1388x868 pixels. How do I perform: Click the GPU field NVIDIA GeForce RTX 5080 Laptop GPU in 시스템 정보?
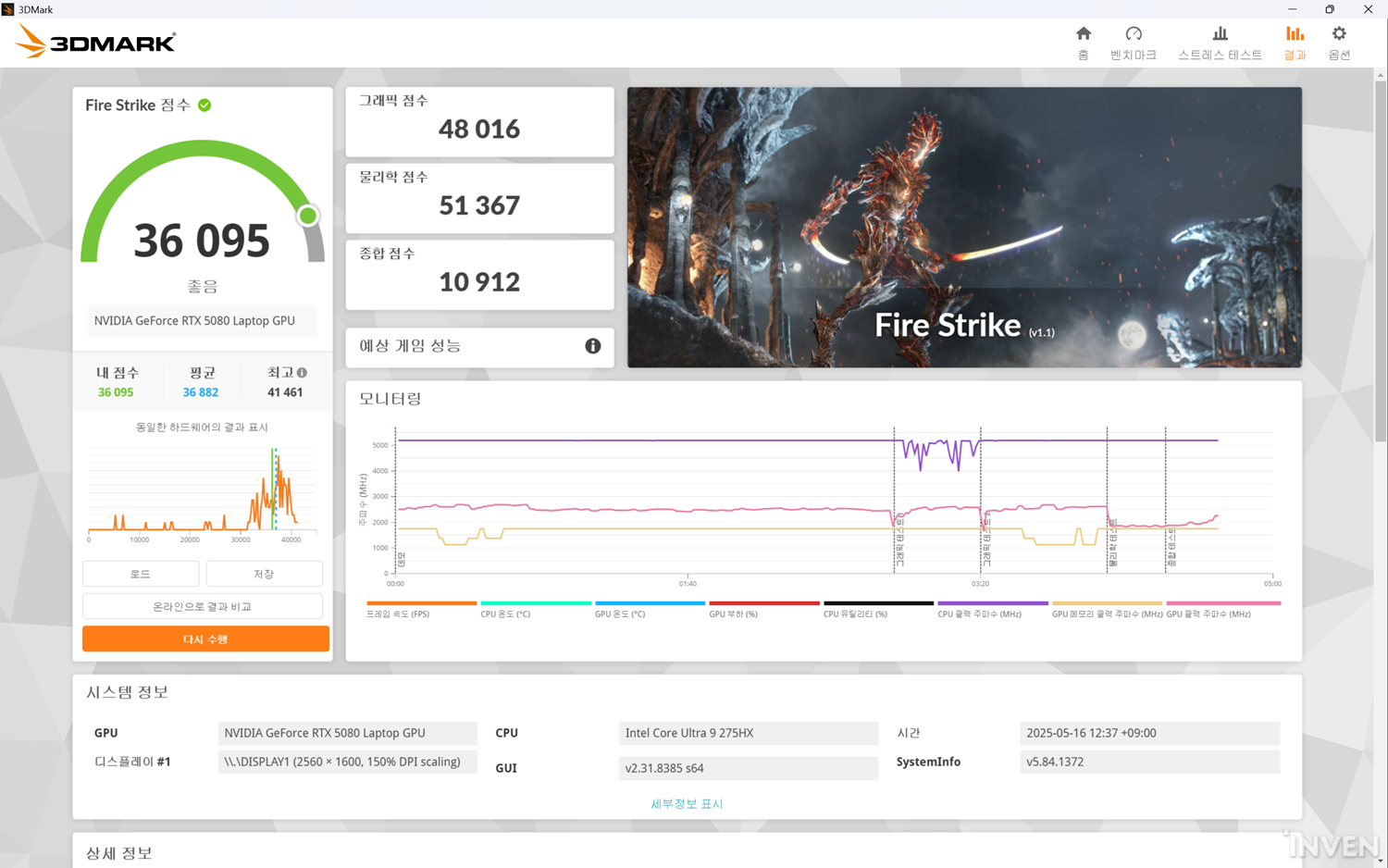click(x=347, y=733)
